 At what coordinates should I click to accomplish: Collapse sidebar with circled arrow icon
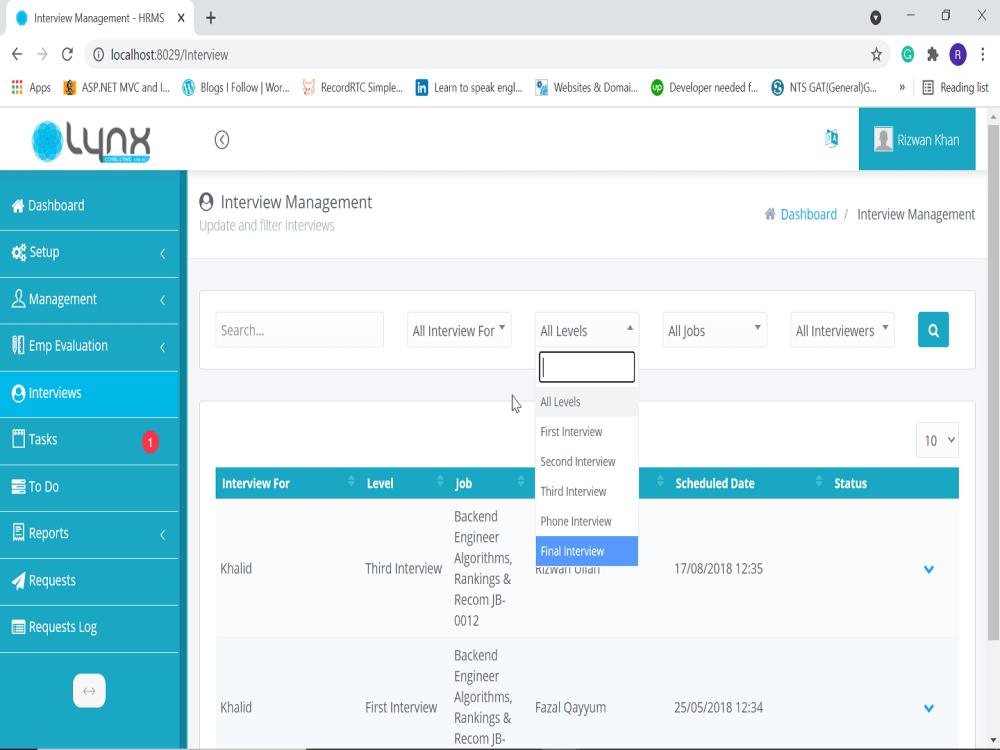click(x=221, y=140)
